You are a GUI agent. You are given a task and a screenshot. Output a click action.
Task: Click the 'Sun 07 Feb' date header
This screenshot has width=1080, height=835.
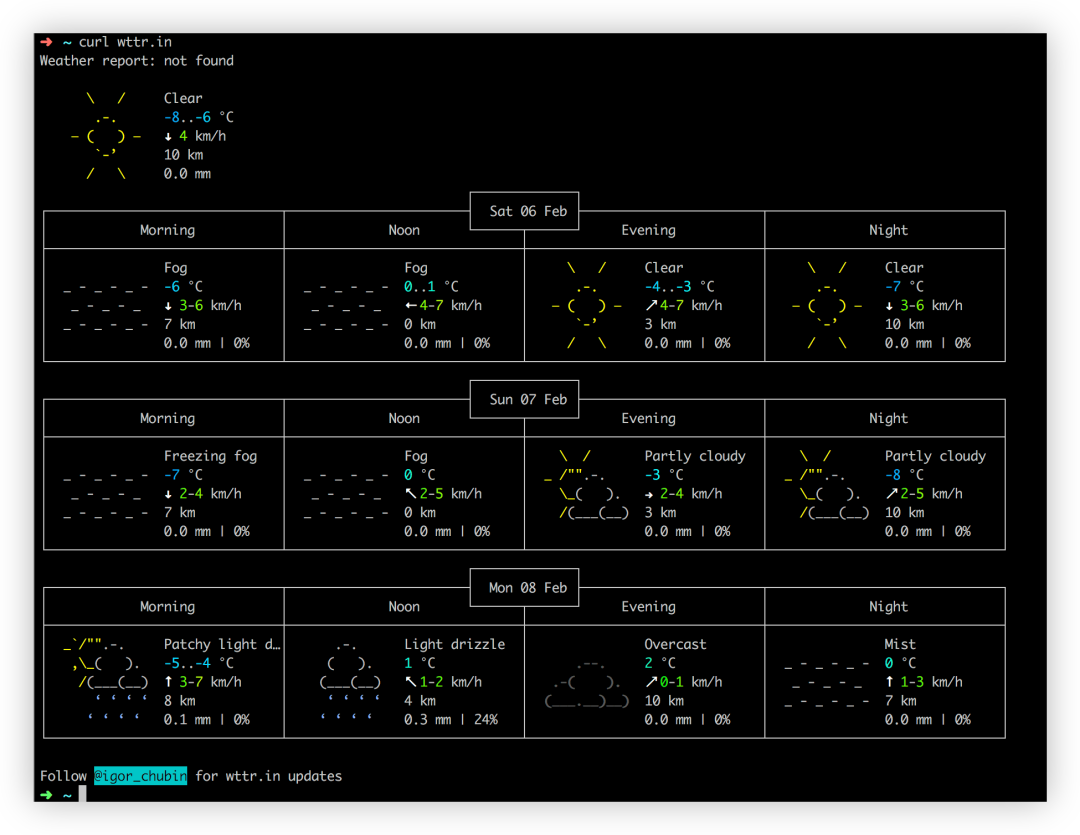(528, 399)
